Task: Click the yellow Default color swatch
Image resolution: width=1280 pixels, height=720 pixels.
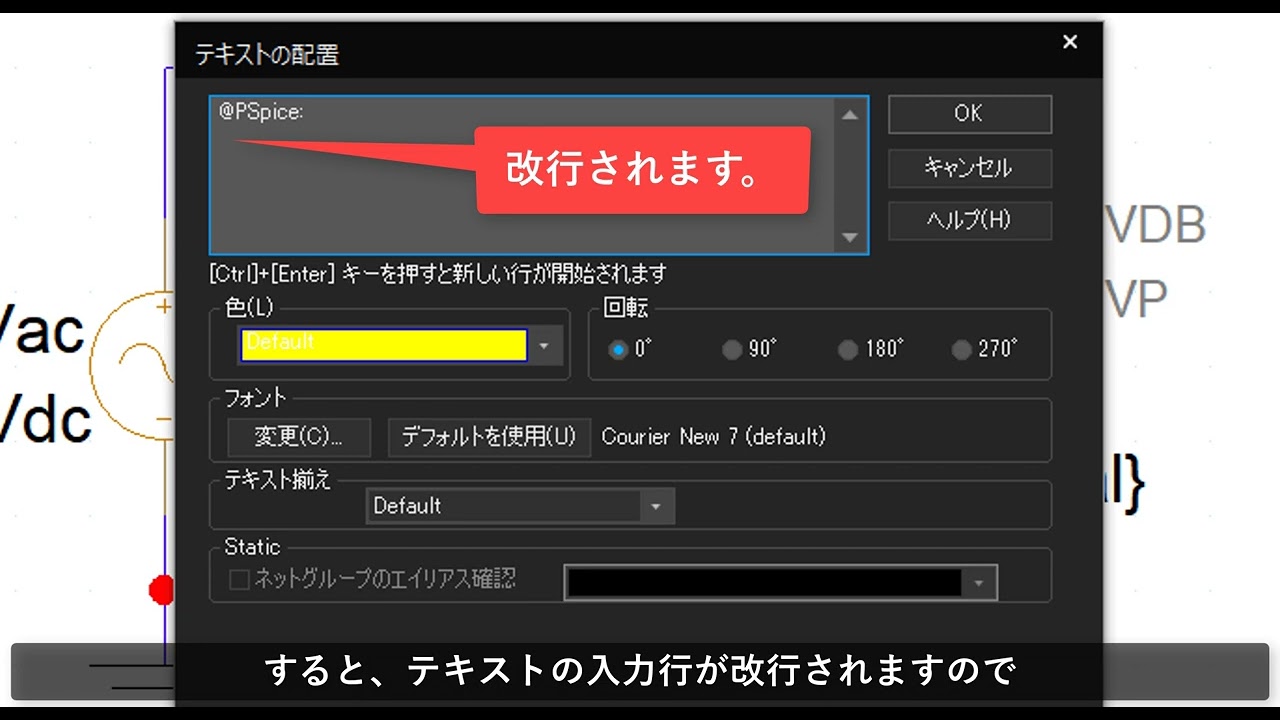Action: point(383,346)
